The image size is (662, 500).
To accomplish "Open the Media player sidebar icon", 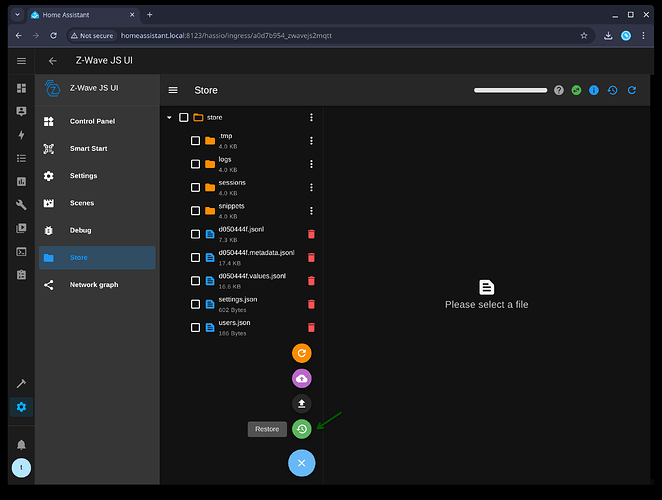I will (x=21, y=228).
